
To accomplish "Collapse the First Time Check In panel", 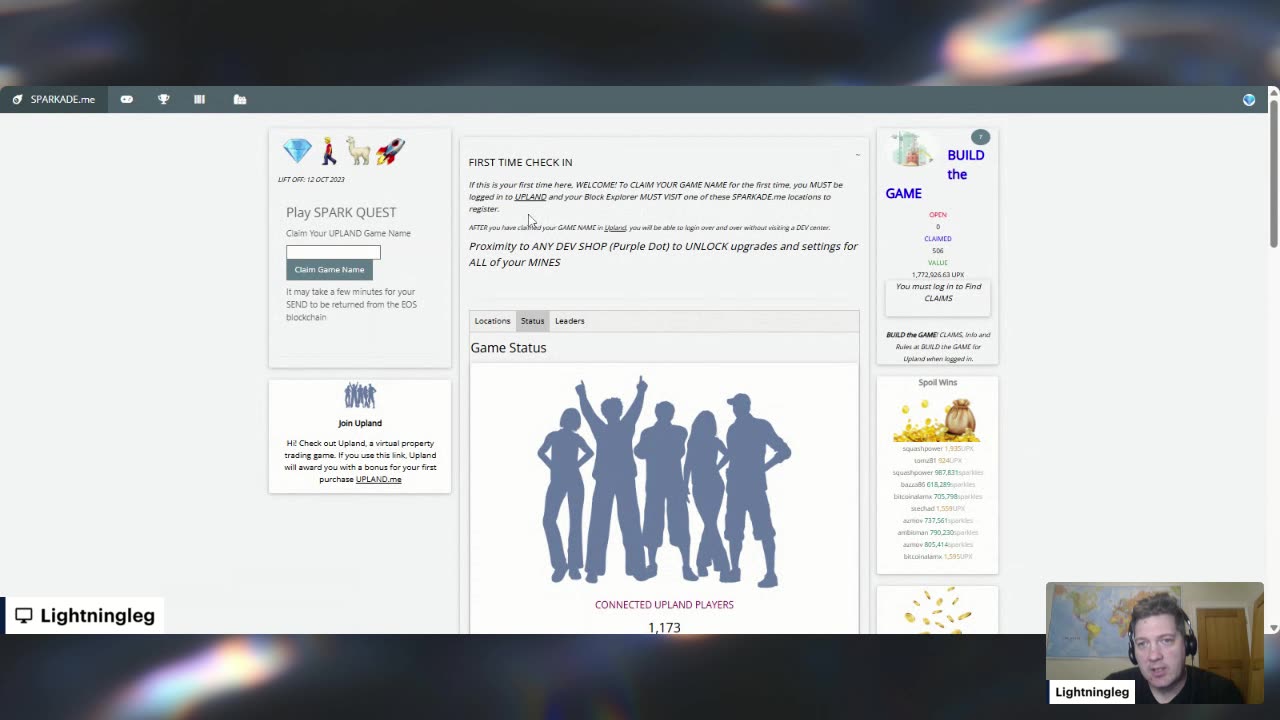I will 857,155.
